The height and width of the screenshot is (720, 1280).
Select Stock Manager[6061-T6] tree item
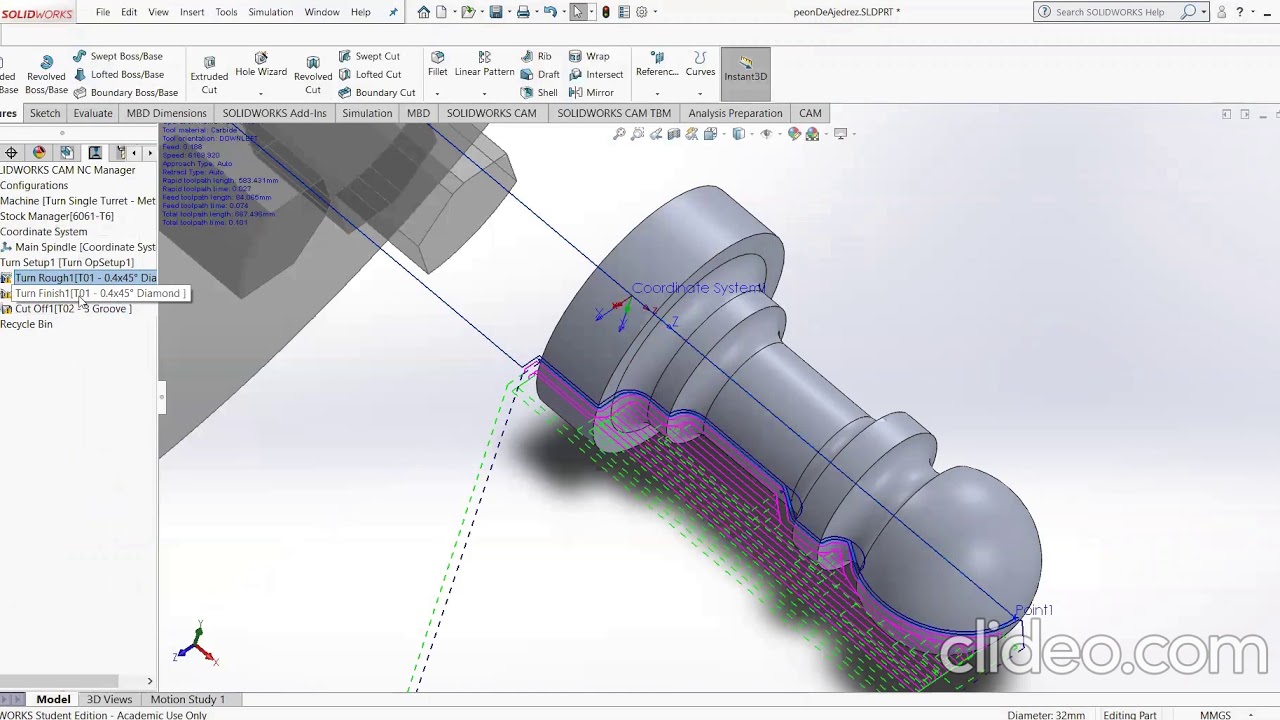pos(57,216)
